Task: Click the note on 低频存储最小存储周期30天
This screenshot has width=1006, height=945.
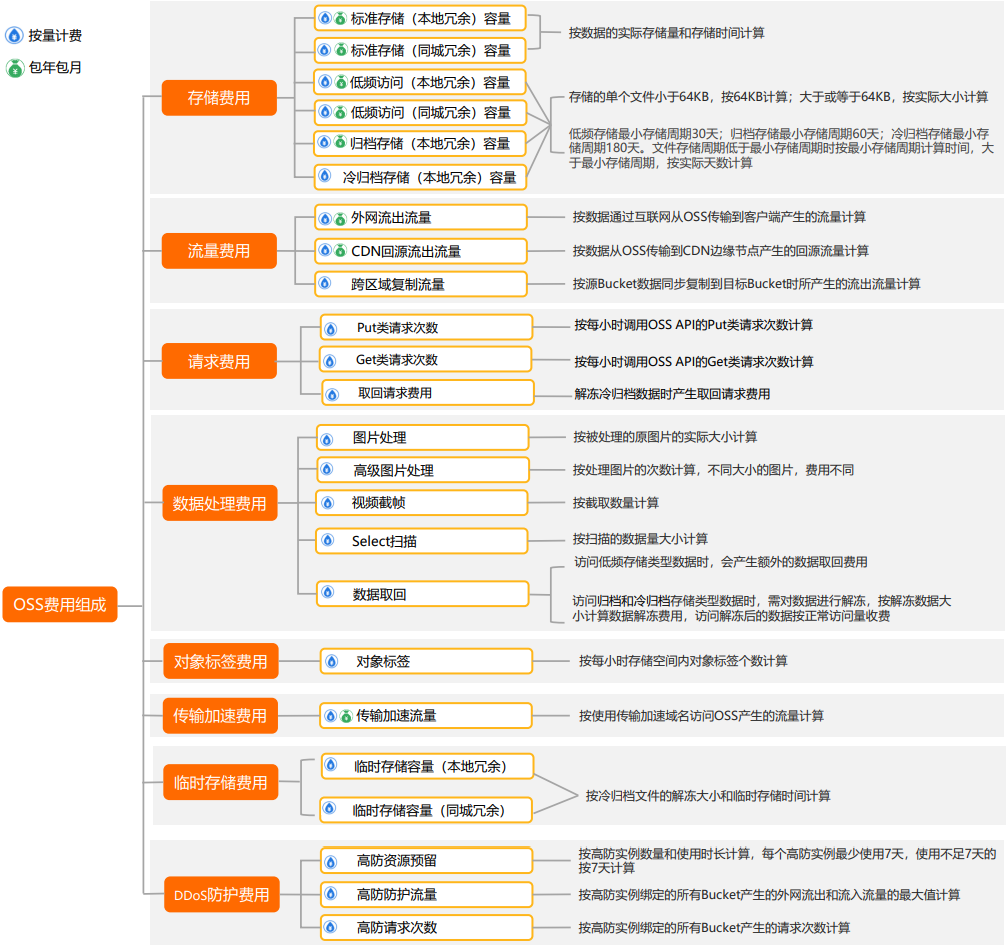Action: [x=781, y=148]
